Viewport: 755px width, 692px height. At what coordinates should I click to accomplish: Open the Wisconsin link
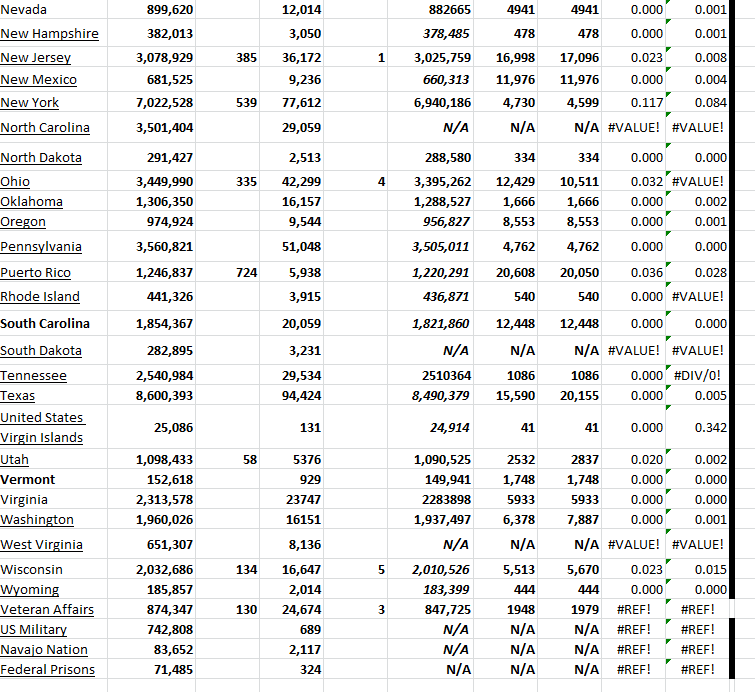pyautogui.click(x=31, y=570)
